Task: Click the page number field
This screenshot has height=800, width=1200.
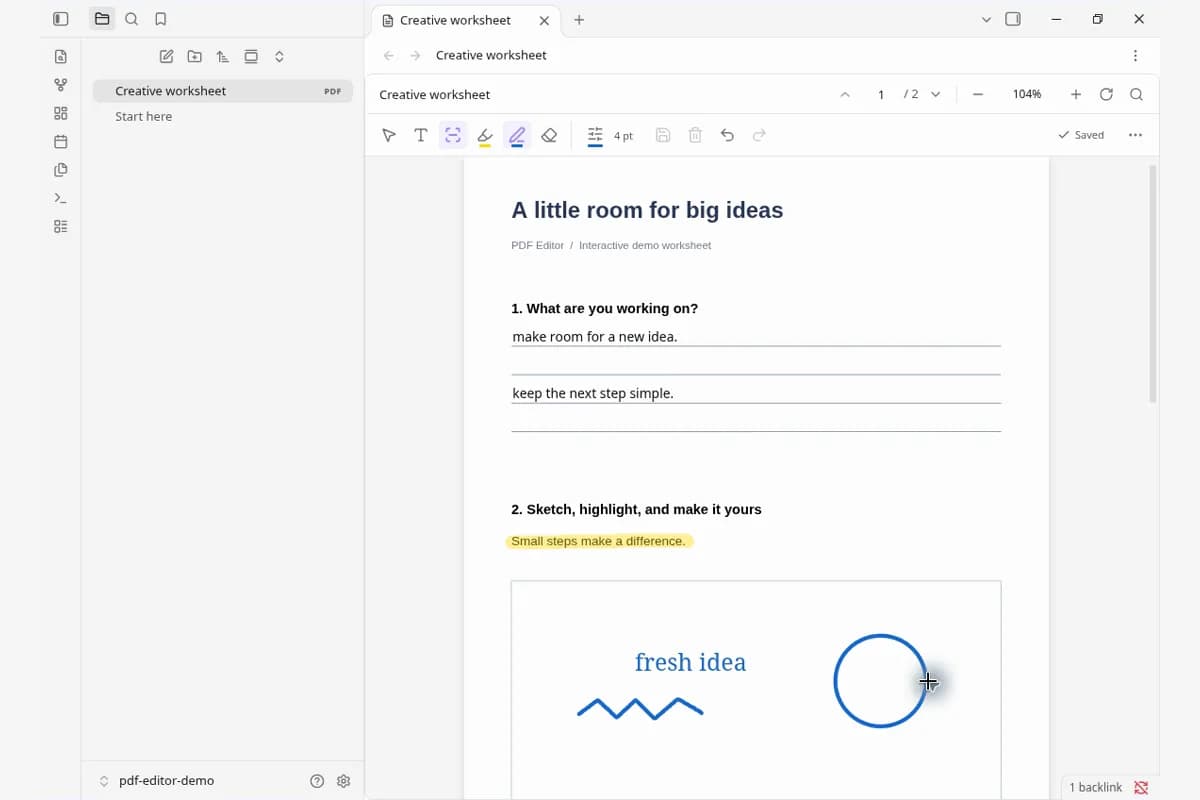Action: (x=881, y=94)
